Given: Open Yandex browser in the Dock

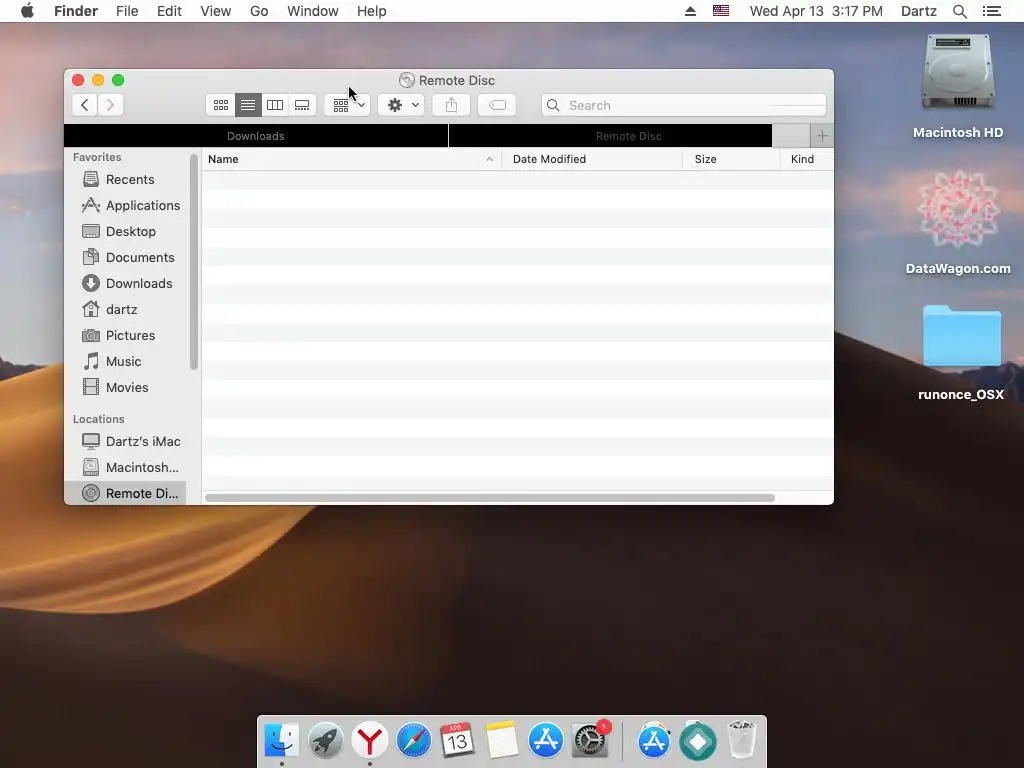Looking at the screenshot, I should pos(370,741).
